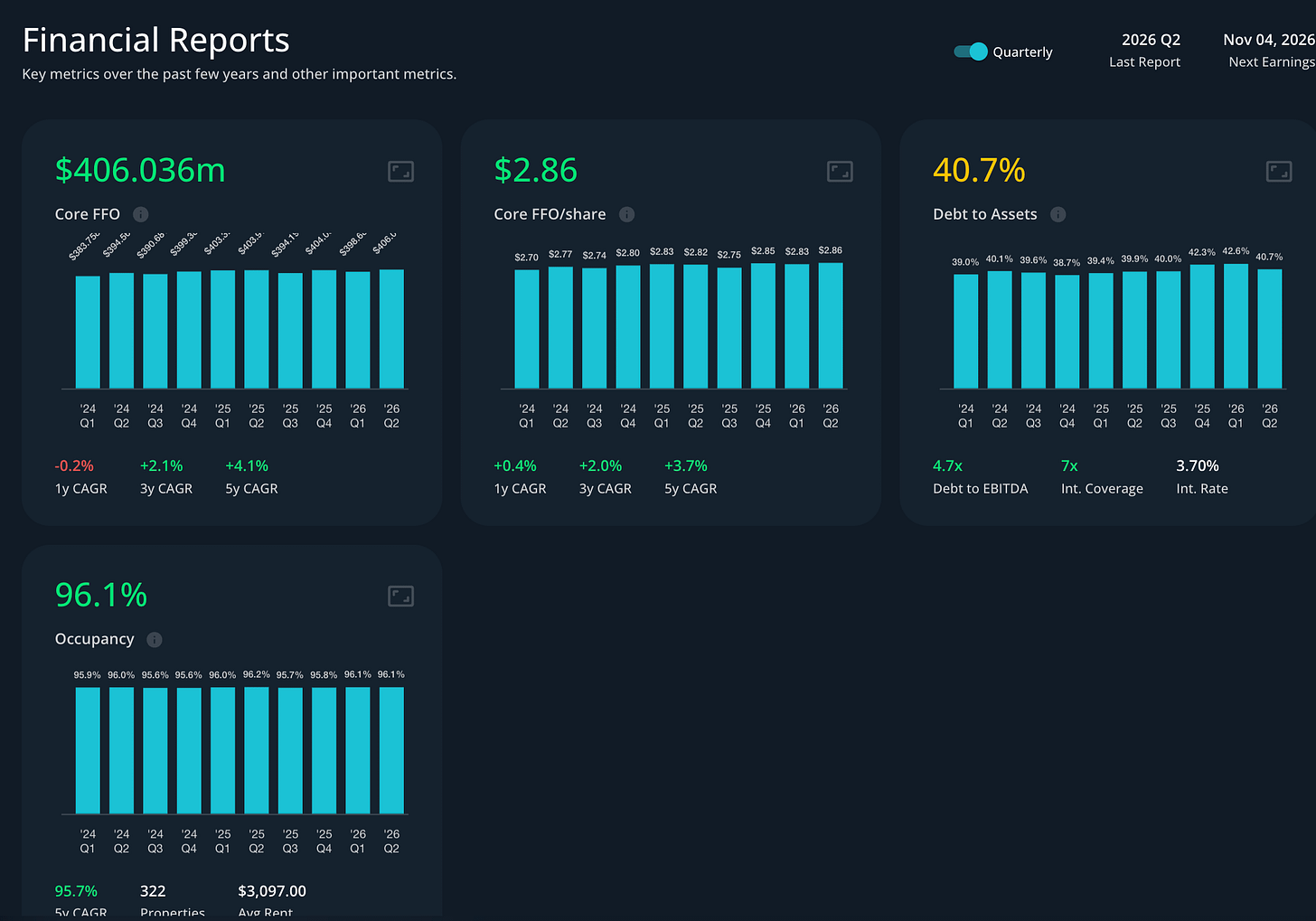Click the 4.7x Debt to EBITDA value
The image size is (1316, 921).
[947, 465]
